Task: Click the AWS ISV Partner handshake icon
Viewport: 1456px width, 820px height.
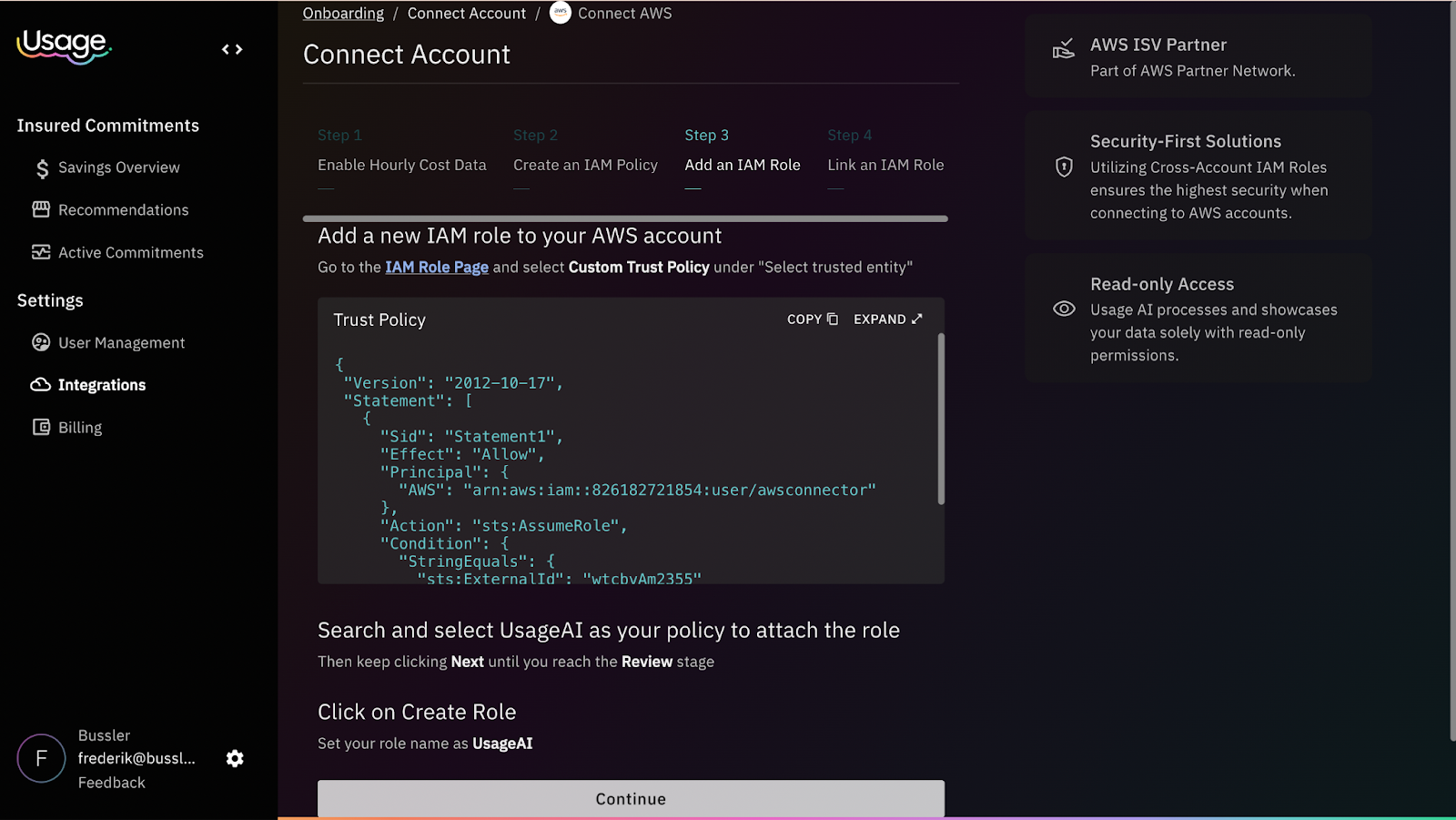Action: pyautogui.click(x=1064, y=49)
